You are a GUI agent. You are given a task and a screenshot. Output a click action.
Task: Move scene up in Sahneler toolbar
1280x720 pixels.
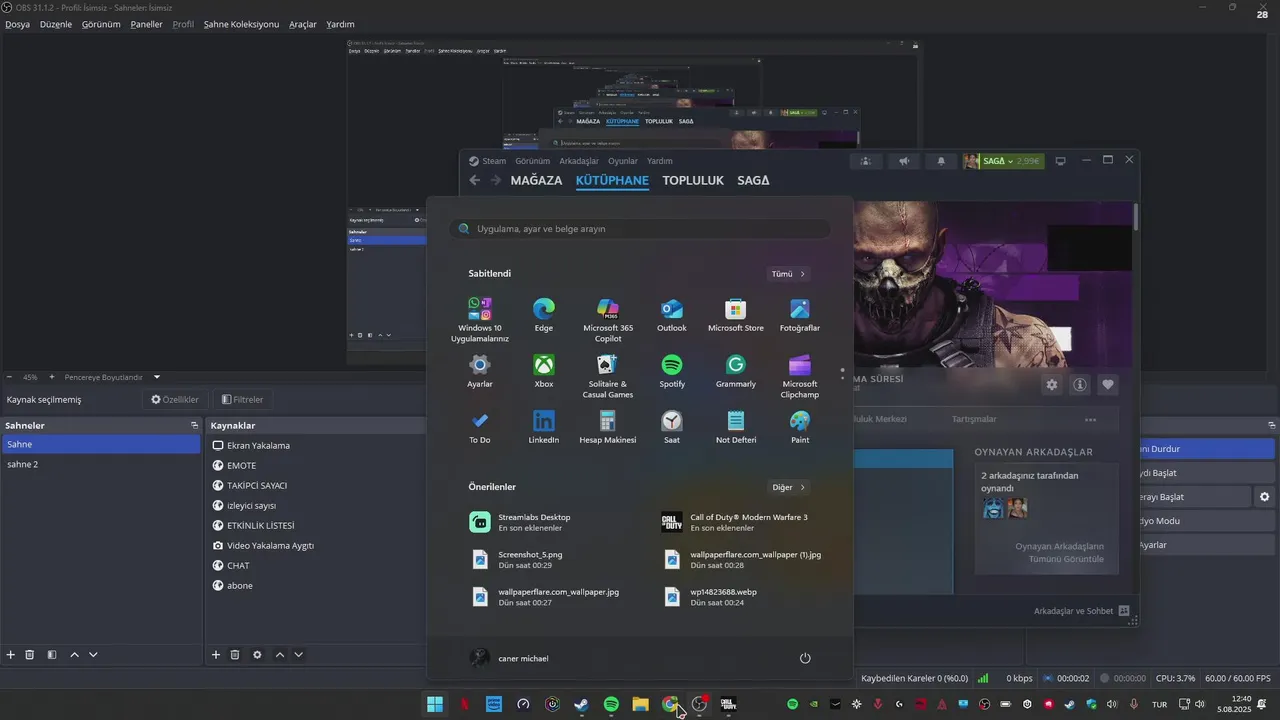(x=74, y=655)
